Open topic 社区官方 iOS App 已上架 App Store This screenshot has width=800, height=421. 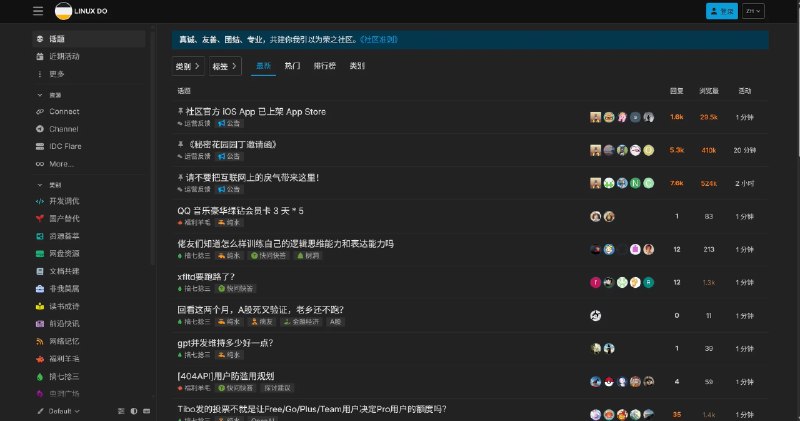point(255,112)
